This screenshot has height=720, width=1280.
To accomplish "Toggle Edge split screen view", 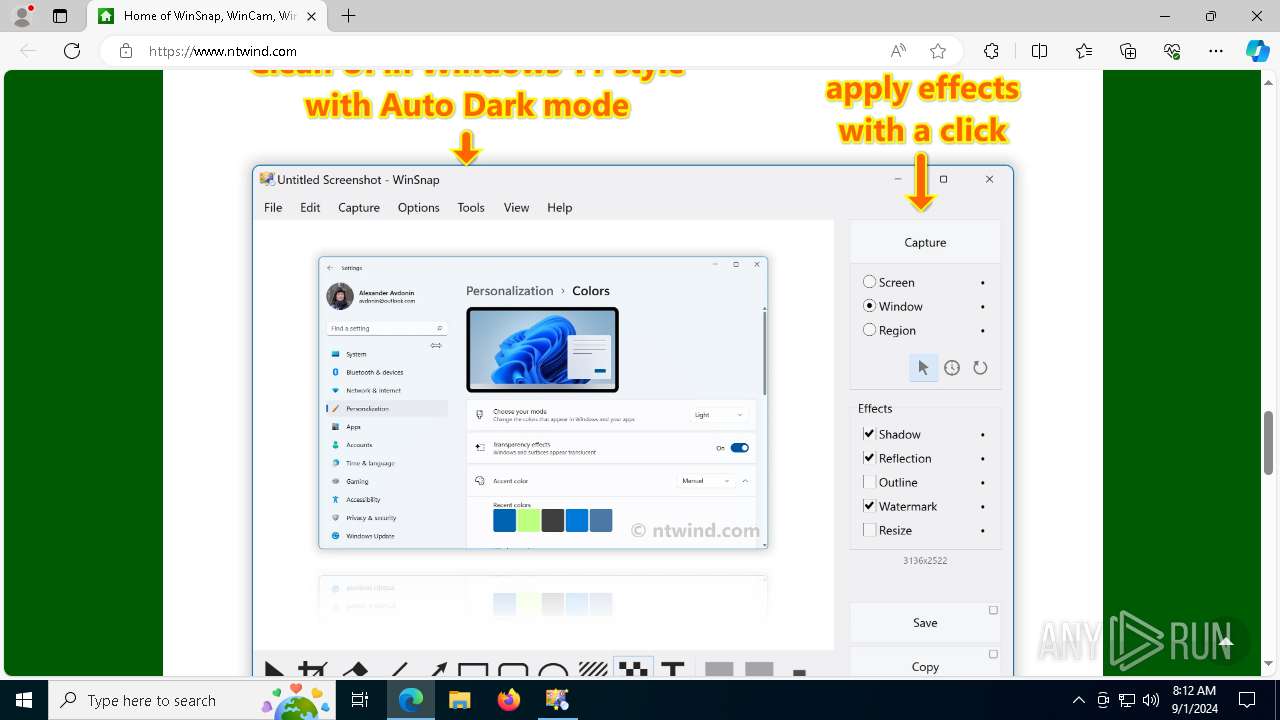I will click(x=1039, y=51).
